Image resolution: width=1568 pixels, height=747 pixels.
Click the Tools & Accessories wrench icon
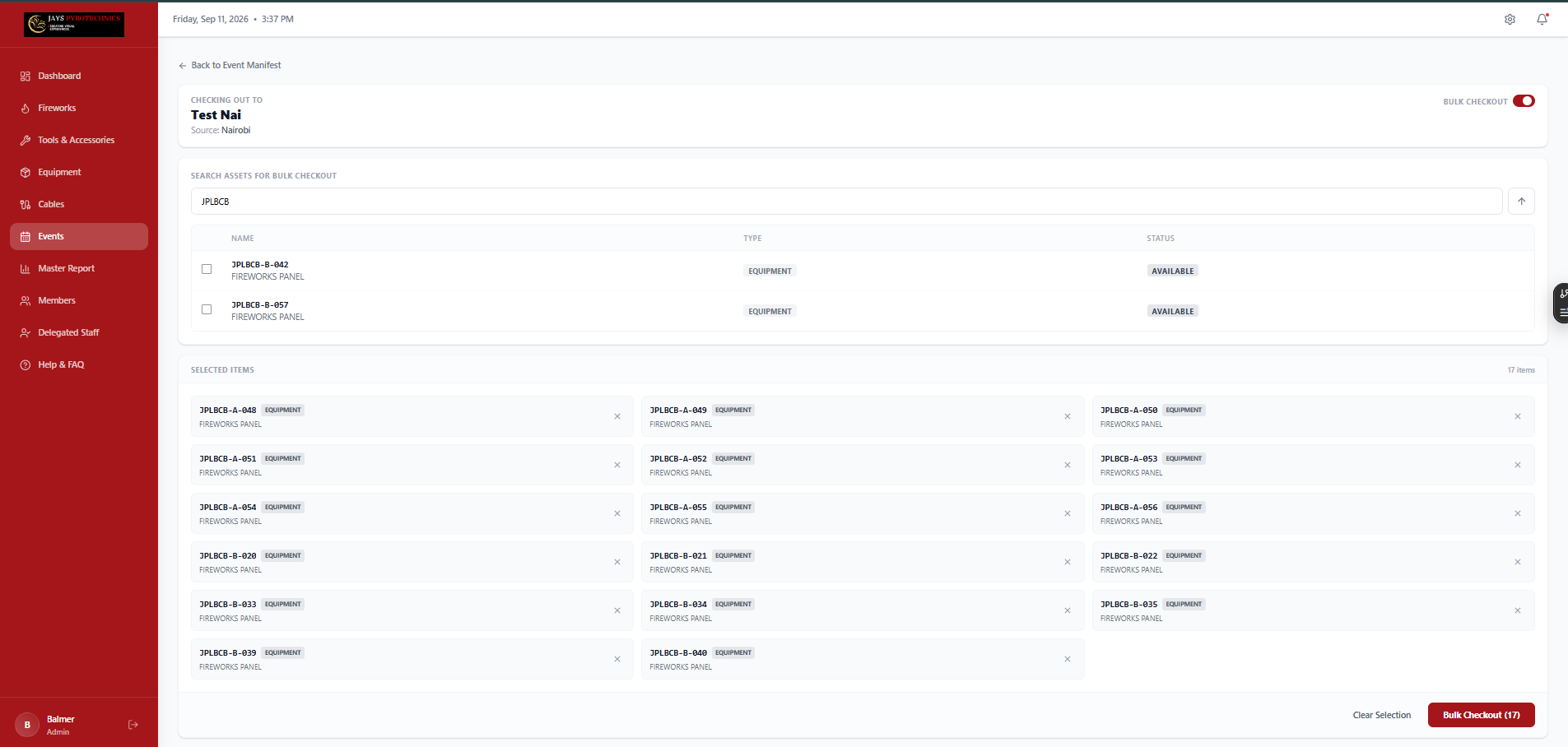pos(26,141)
